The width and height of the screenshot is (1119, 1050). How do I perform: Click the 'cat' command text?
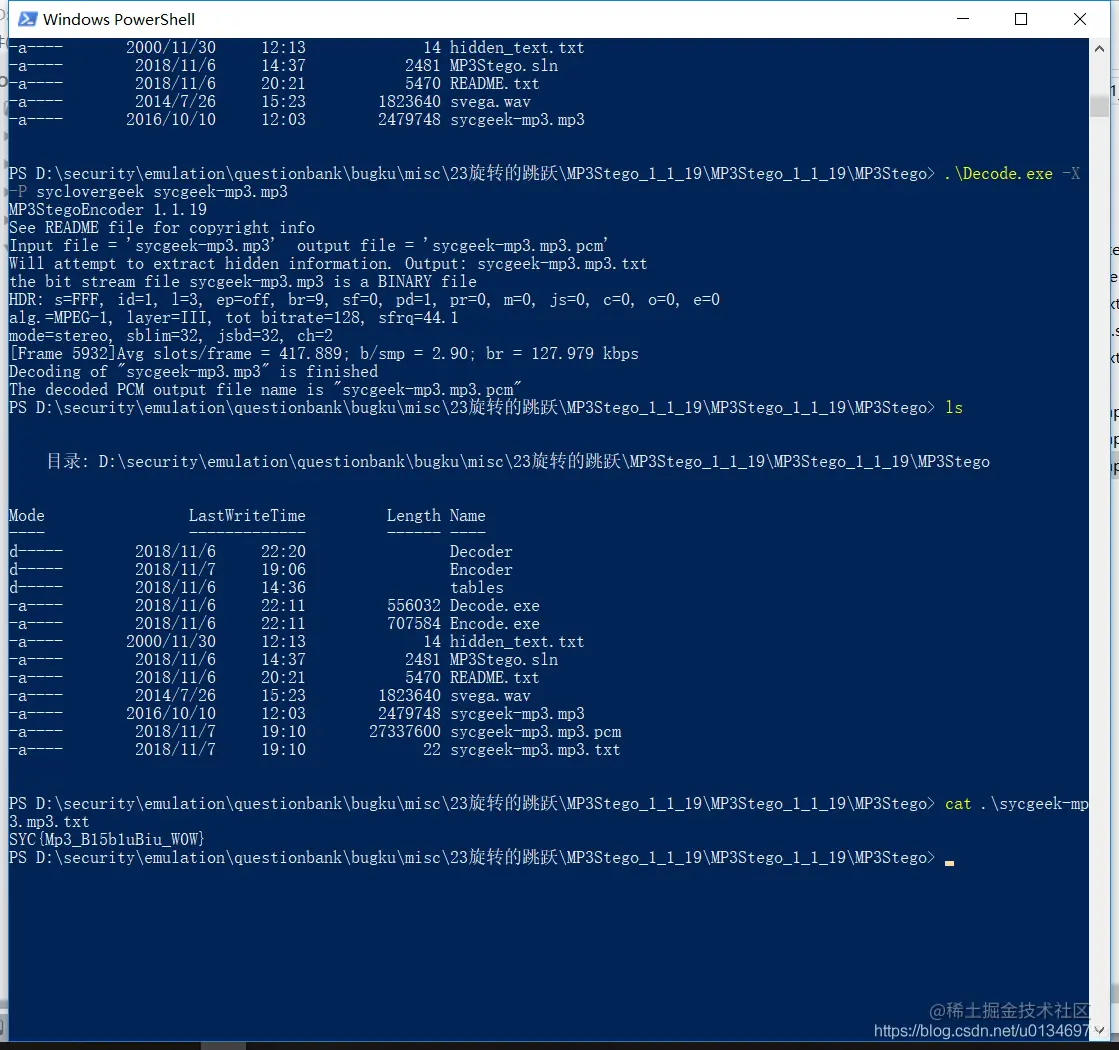click(958, 804)
